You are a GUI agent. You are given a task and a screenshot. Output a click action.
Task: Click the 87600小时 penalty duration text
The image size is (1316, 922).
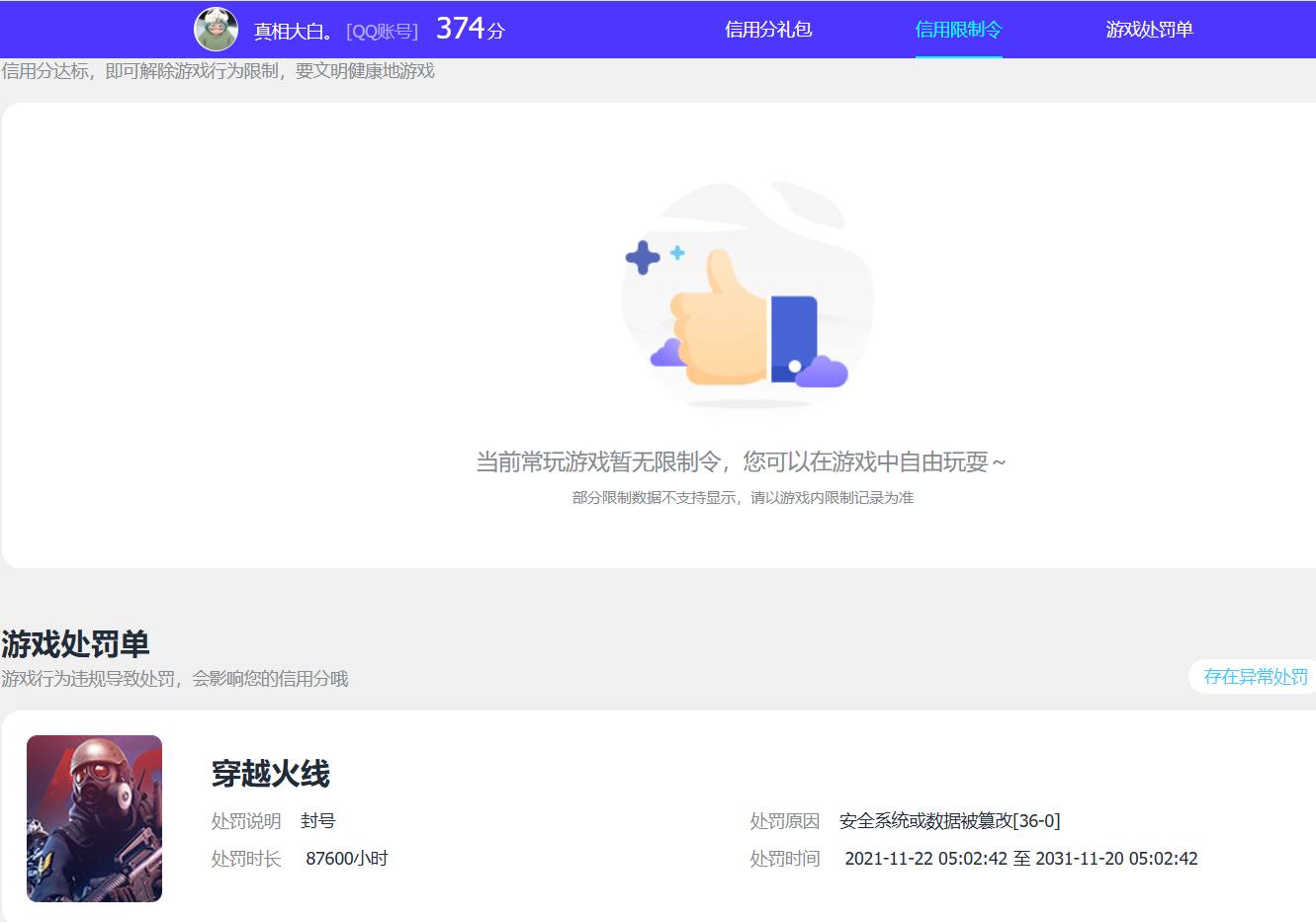point(348,858)
